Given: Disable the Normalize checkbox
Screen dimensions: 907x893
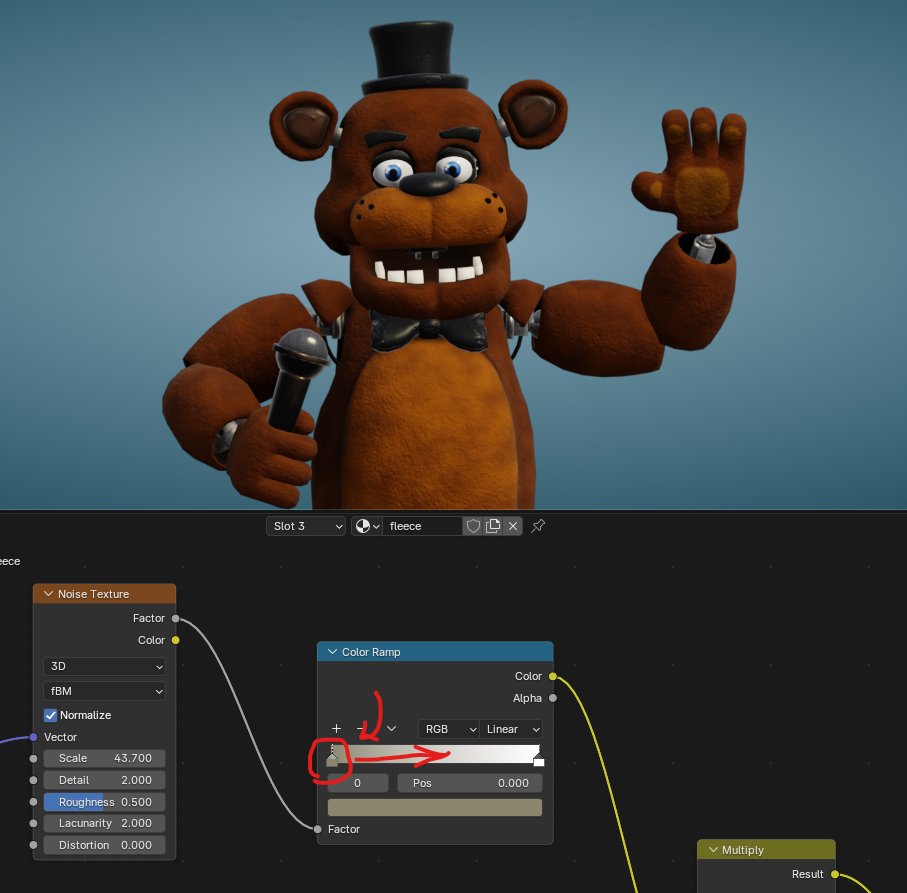Looking at the screenshot, I should 51,715.
